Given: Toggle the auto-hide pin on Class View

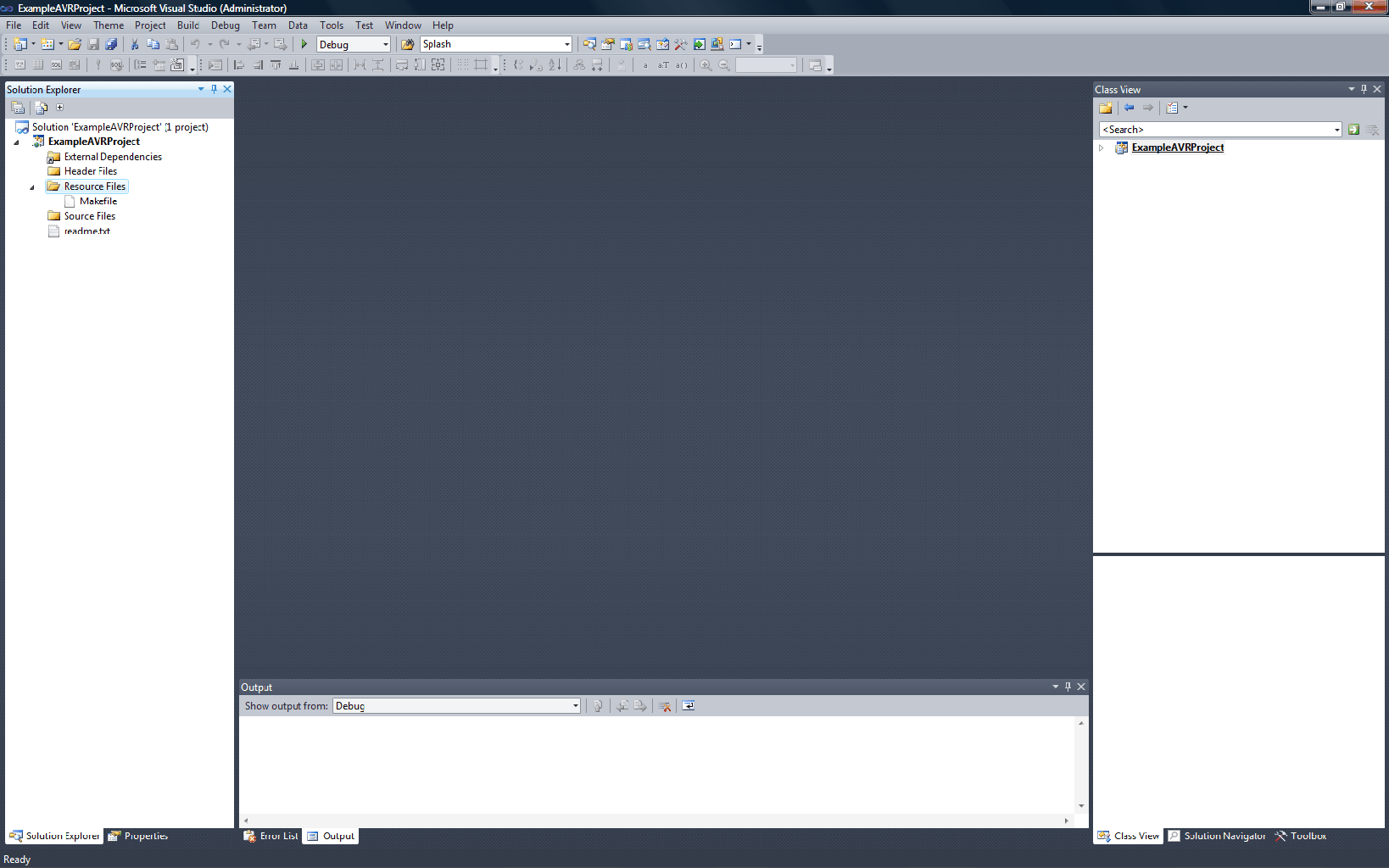Looking at the screenshot, I should (x=1363, y=89).
